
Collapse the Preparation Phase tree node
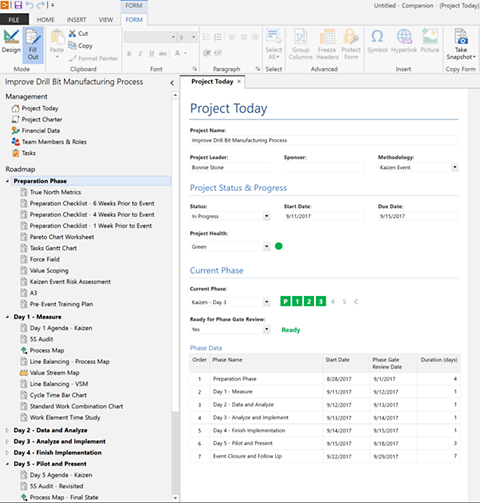7,181
